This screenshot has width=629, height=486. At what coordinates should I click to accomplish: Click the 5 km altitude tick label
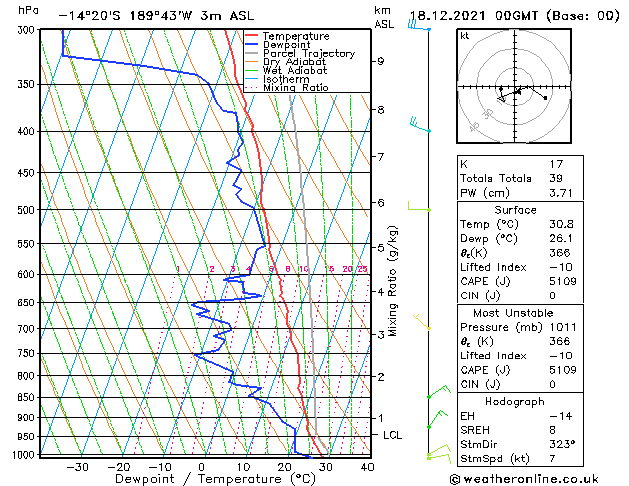(x=380, y=248)
